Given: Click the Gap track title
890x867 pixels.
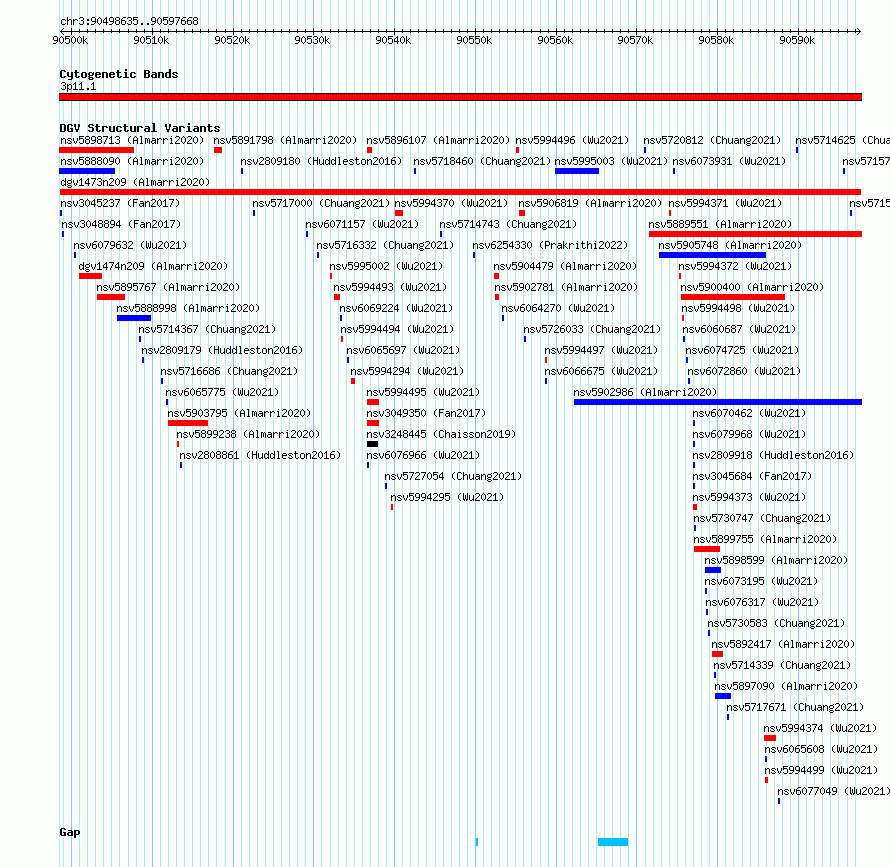Looking at the screenshot, I should pos(70,832).
